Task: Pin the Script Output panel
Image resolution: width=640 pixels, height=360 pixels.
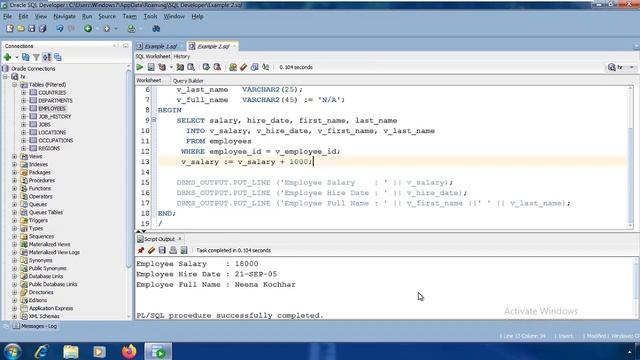Action: coord(140,250)
